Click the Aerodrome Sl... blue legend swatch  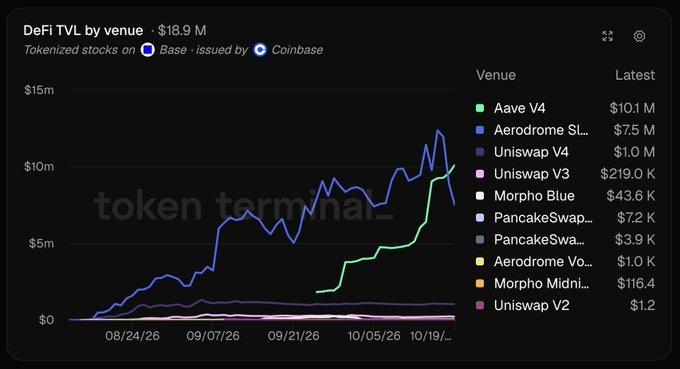(x=480, y=130)
